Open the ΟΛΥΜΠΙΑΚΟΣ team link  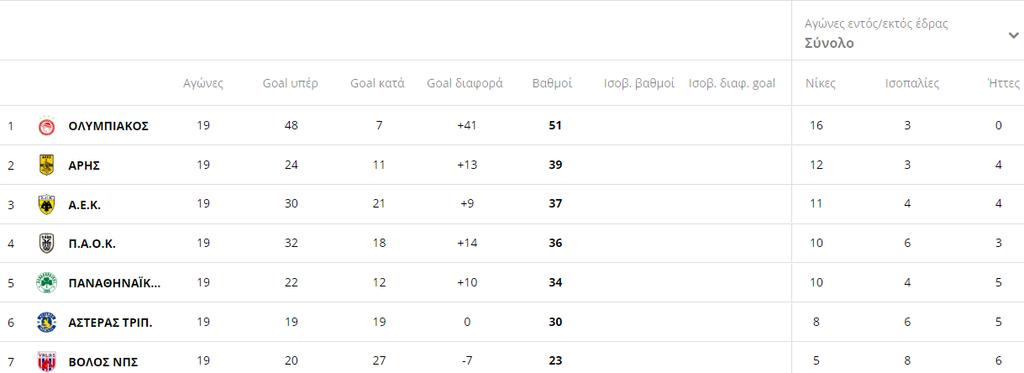coord(108,126)
